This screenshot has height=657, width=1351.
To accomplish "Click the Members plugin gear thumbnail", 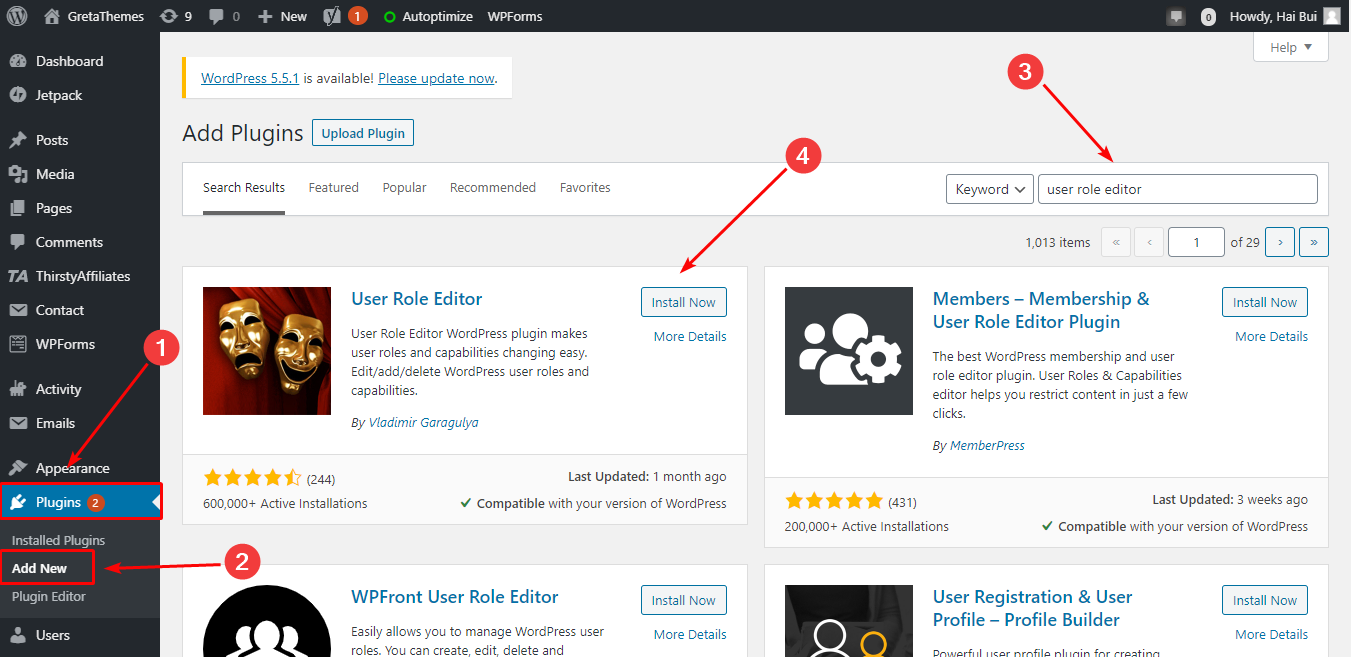I will 849,351.
